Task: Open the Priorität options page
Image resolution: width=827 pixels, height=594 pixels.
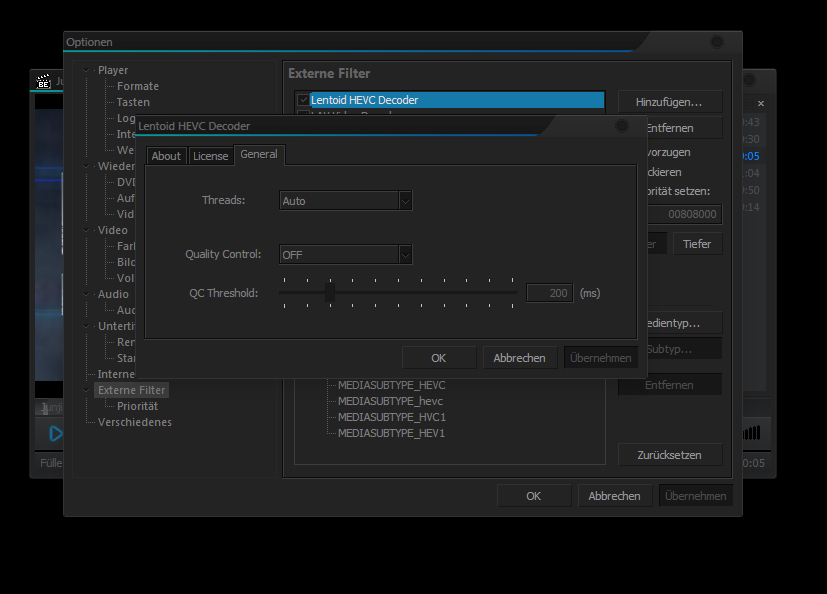Action: [137, 406]
